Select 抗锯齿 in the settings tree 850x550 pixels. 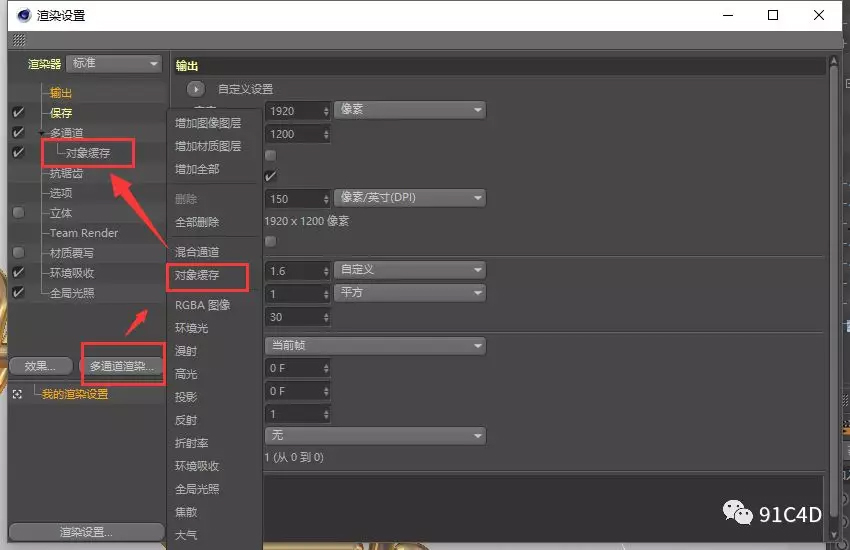click(66, 173)
